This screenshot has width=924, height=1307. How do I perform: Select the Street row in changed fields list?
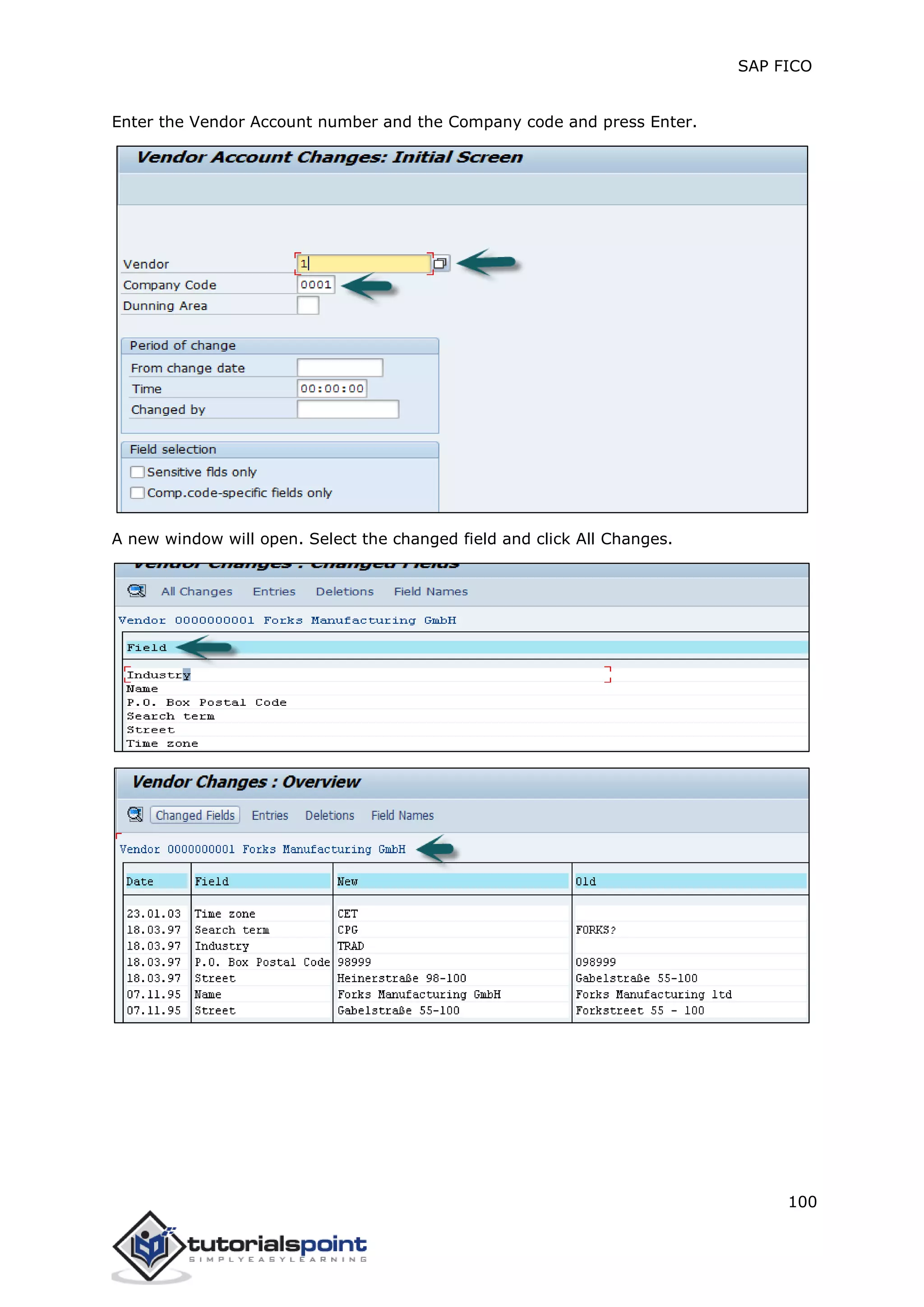pyautogui.click(x=151, y=730)
